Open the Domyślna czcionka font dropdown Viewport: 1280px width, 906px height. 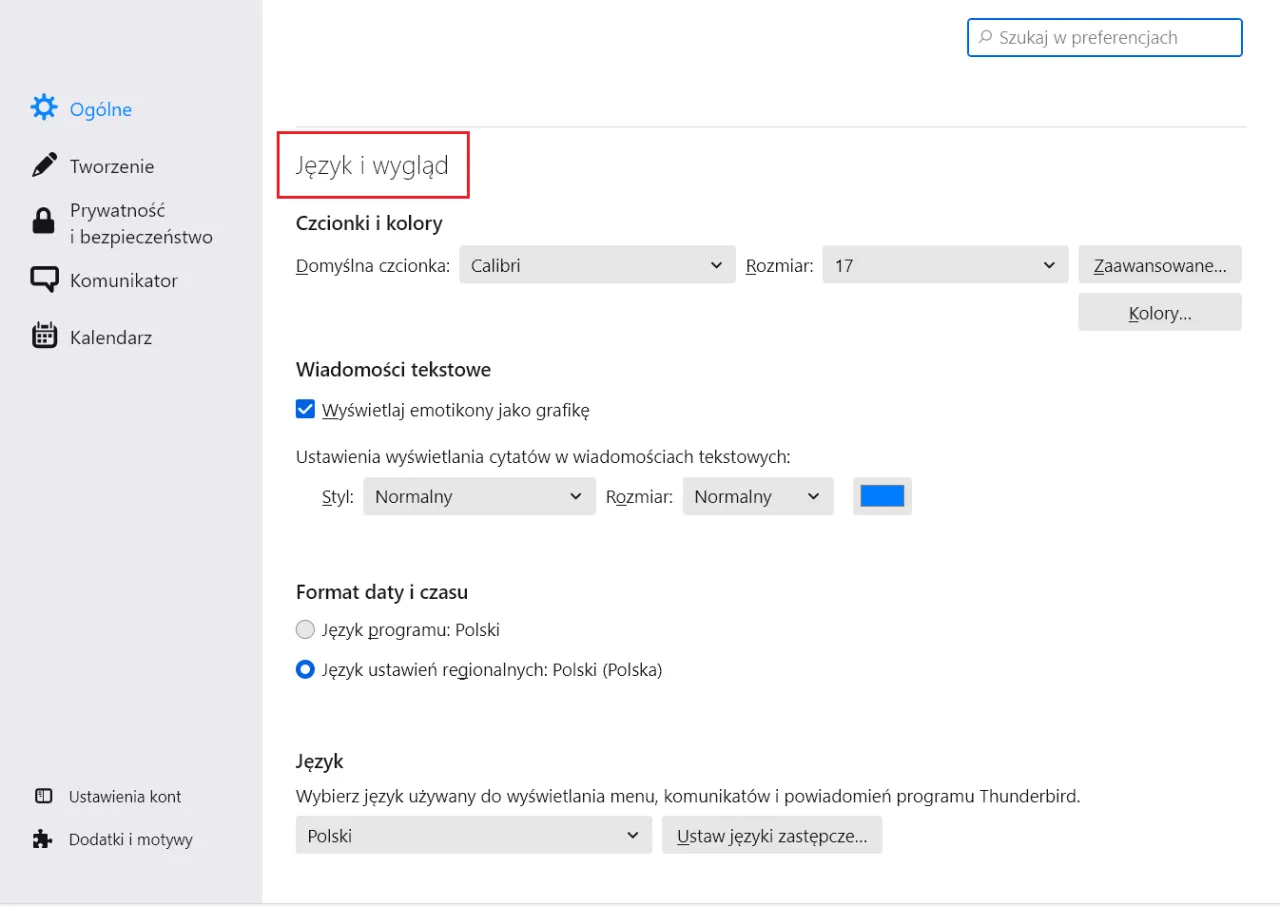[597, 265]
